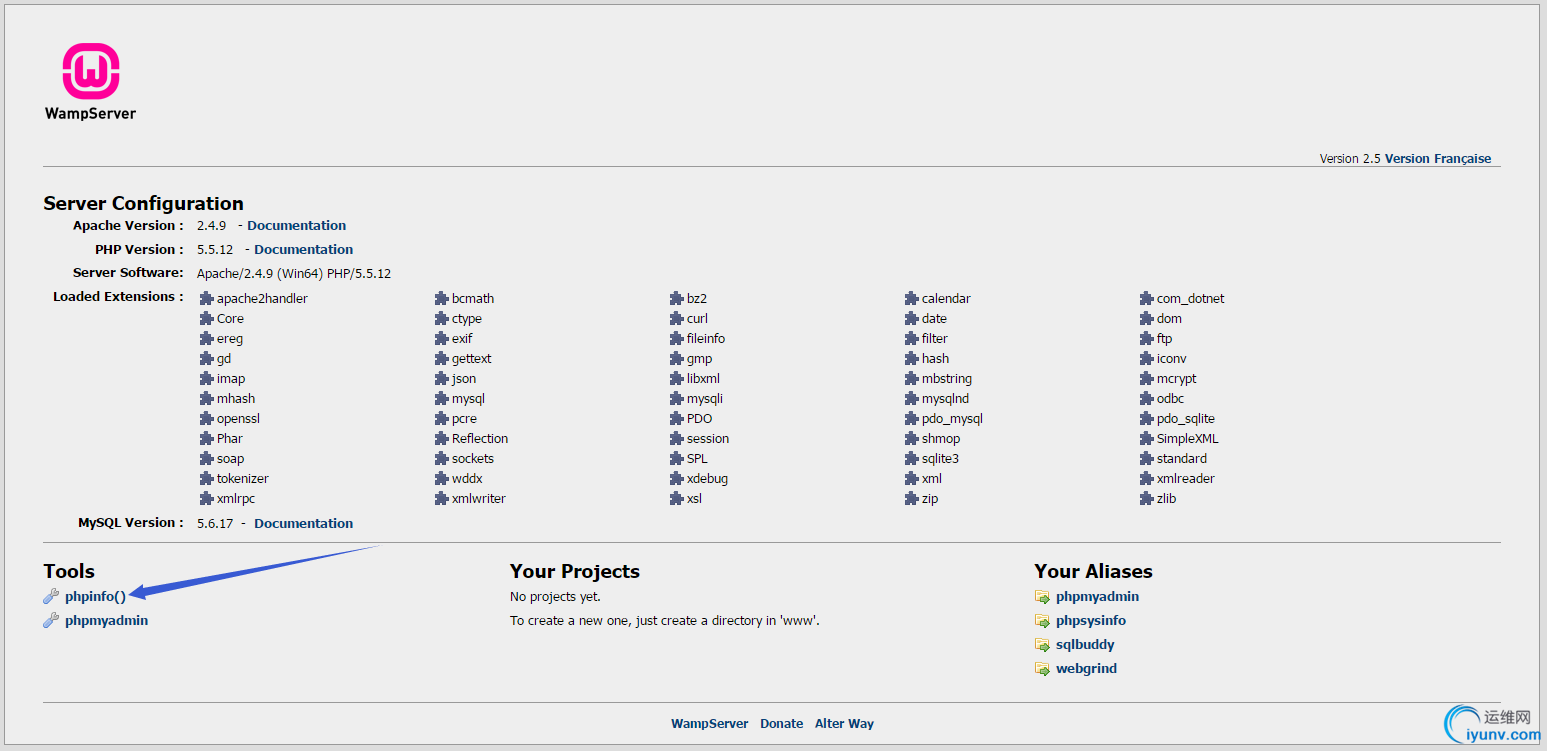Click the wrench icon beside Tools phpmyadmin
The height and width of the screenshot is (751, 1547).
[51, 621]
